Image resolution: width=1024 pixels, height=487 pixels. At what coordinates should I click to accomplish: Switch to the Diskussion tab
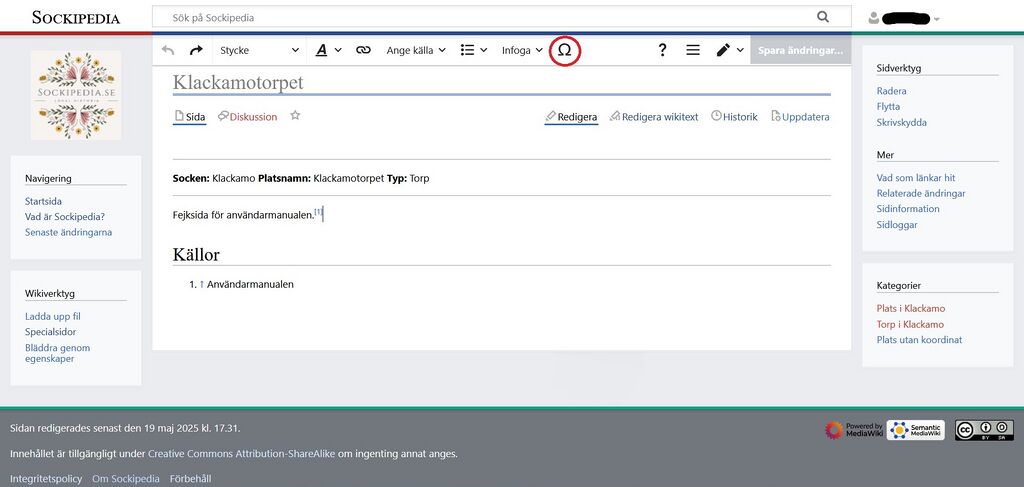pyautogui.click(x=247, y=117)
